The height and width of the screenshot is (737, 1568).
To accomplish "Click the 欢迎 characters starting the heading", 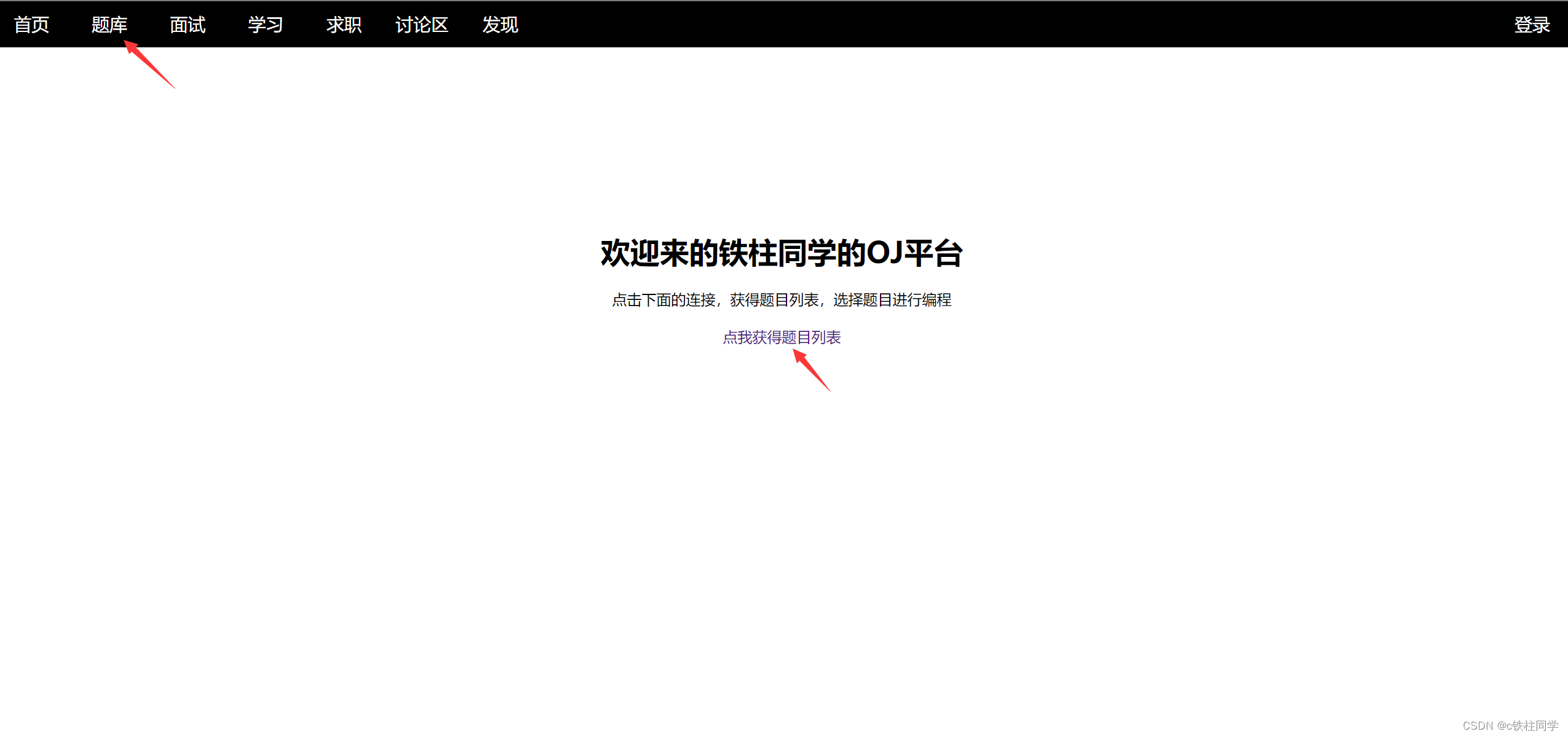I will point(630,253).
